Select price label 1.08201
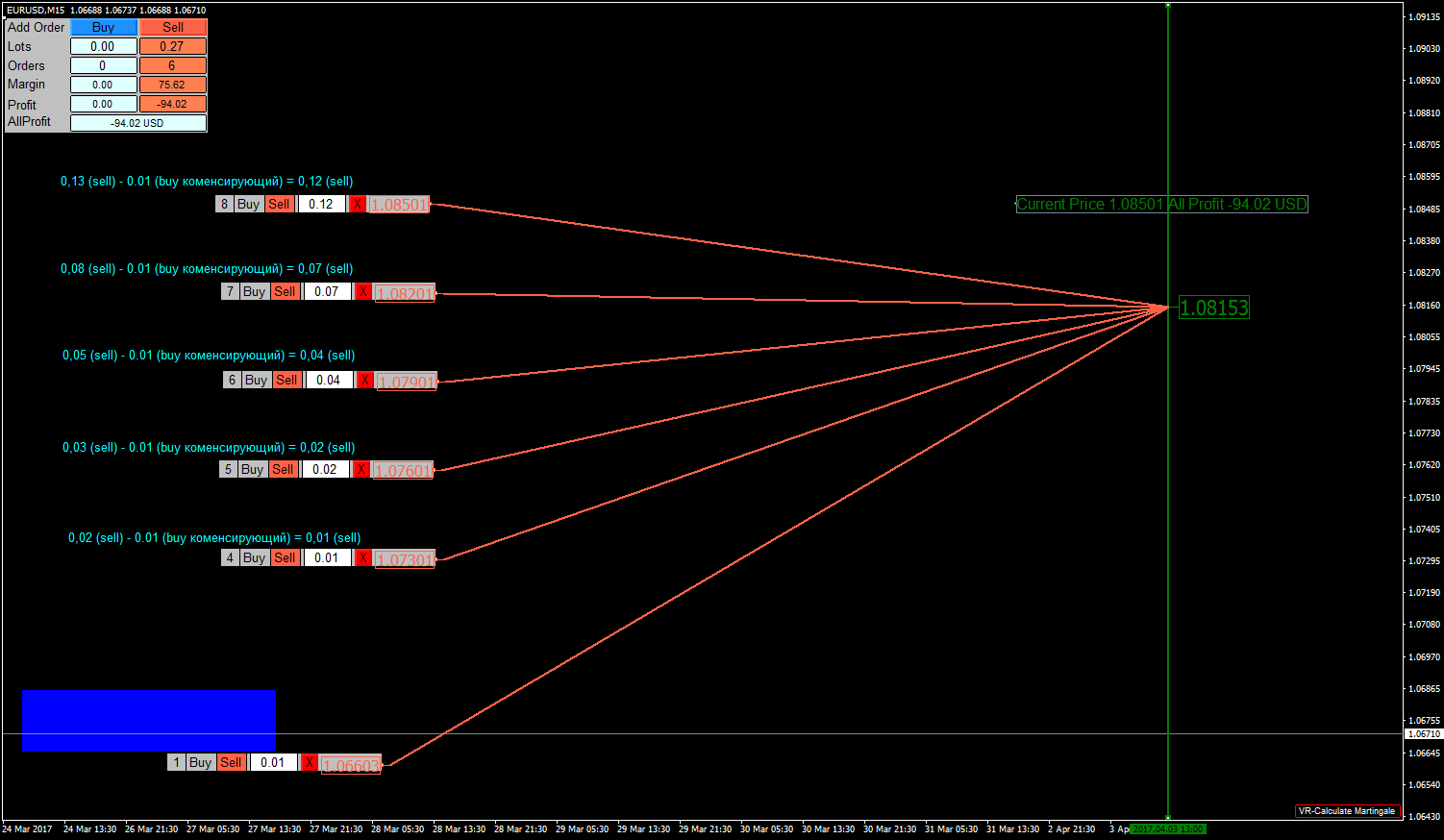The image size is (1444, 840). (405, 293)
